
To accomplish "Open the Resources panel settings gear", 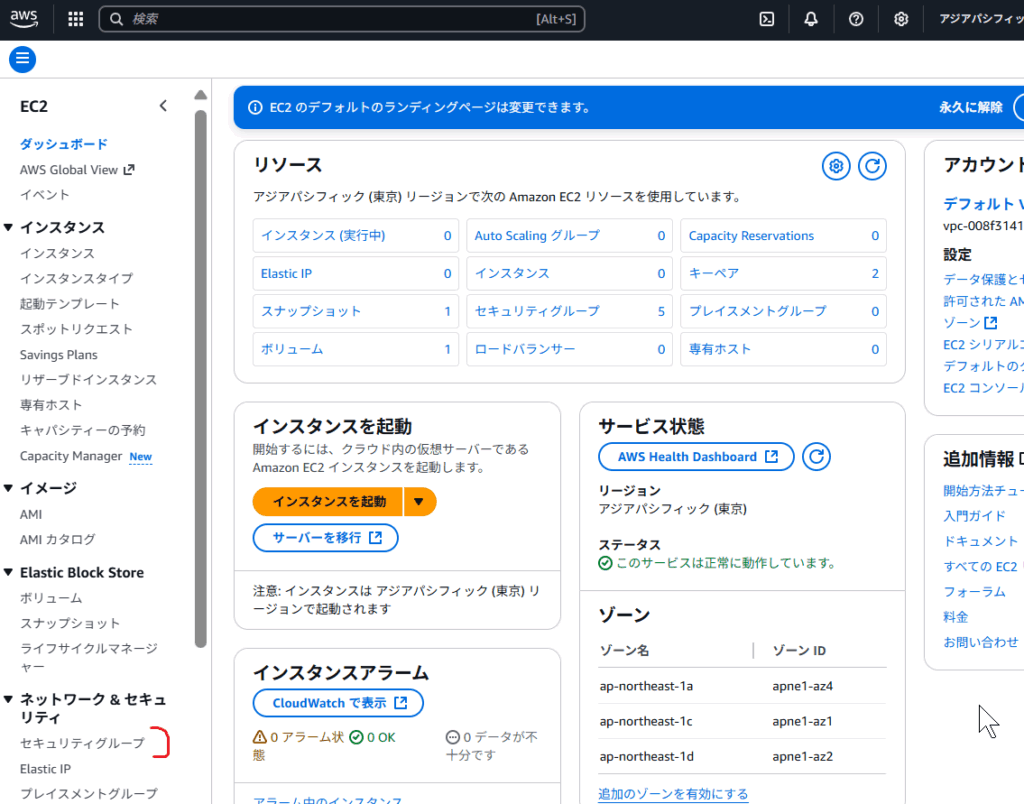I will (x=836, y=166).
